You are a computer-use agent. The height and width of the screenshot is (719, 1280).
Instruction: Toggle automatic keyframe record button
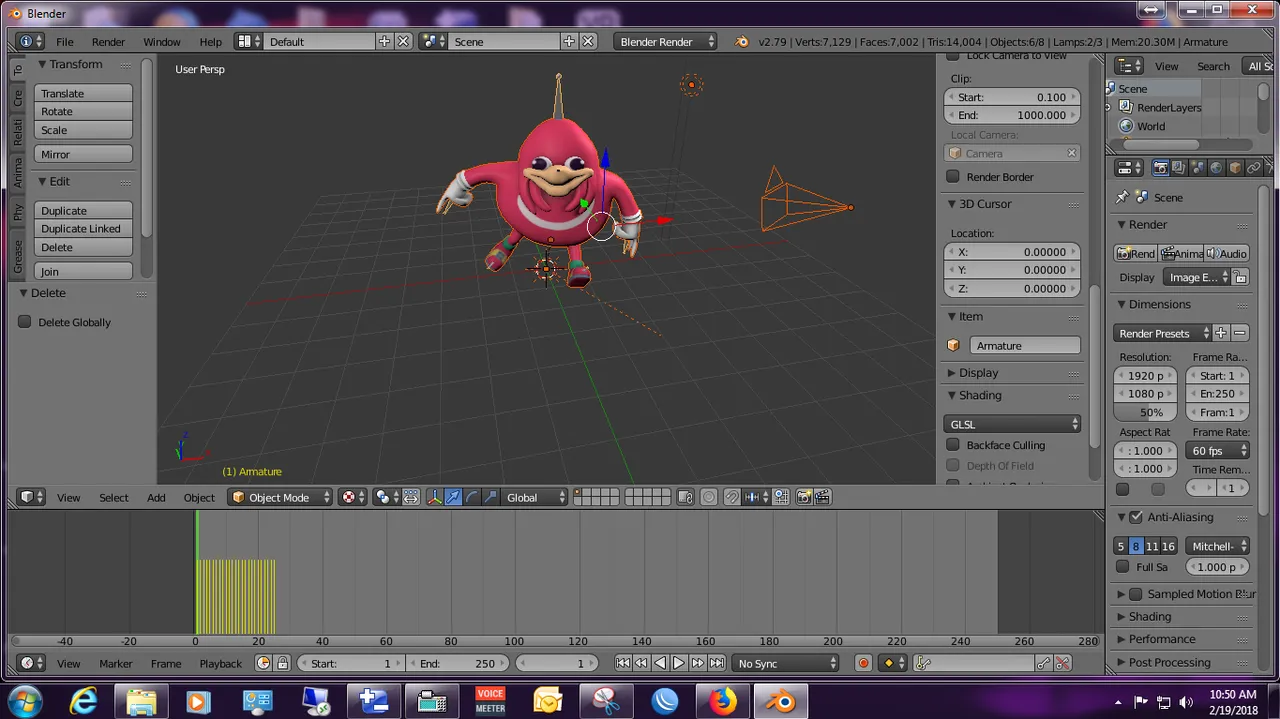tap(864, 663)
